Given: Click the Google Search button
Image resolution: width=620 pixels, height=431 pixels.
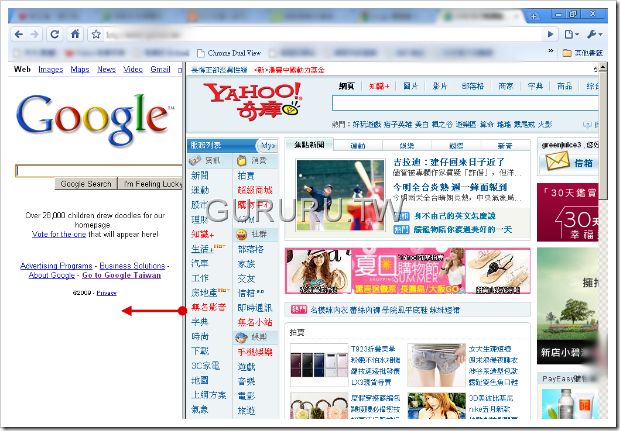Looking at the screenshot, I should click(86, 183).
